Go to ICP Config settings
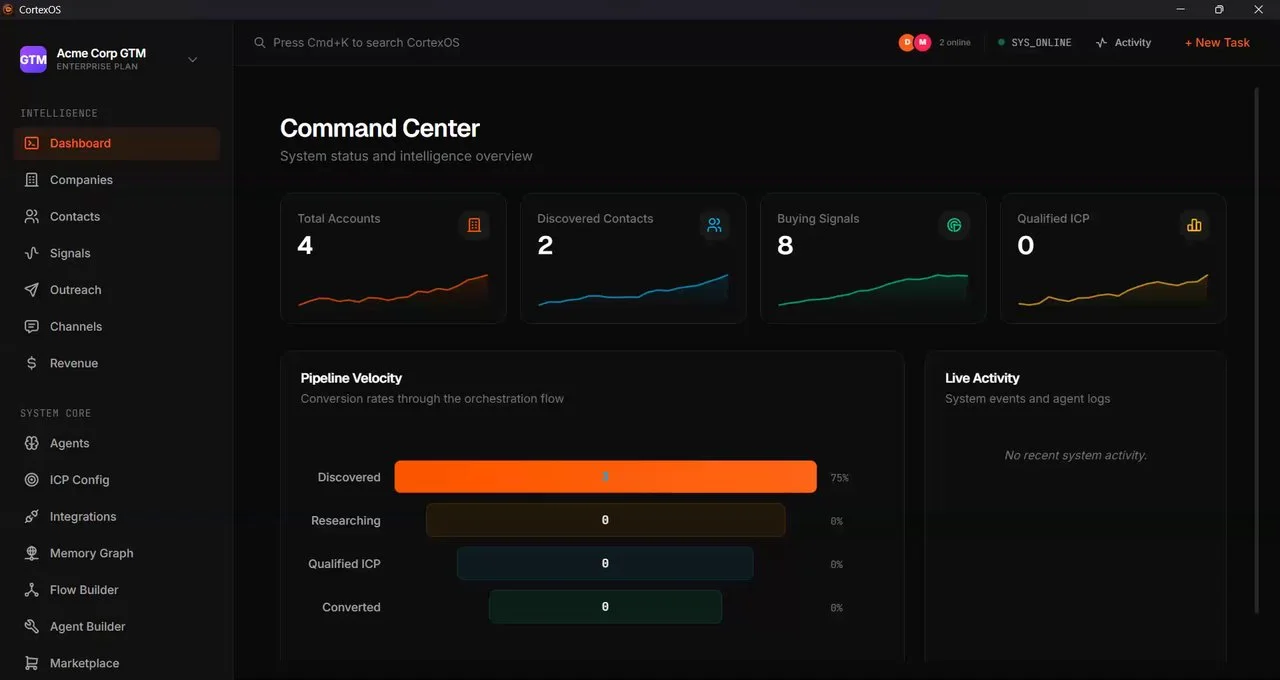The image size is (1280, 680). 117,480
